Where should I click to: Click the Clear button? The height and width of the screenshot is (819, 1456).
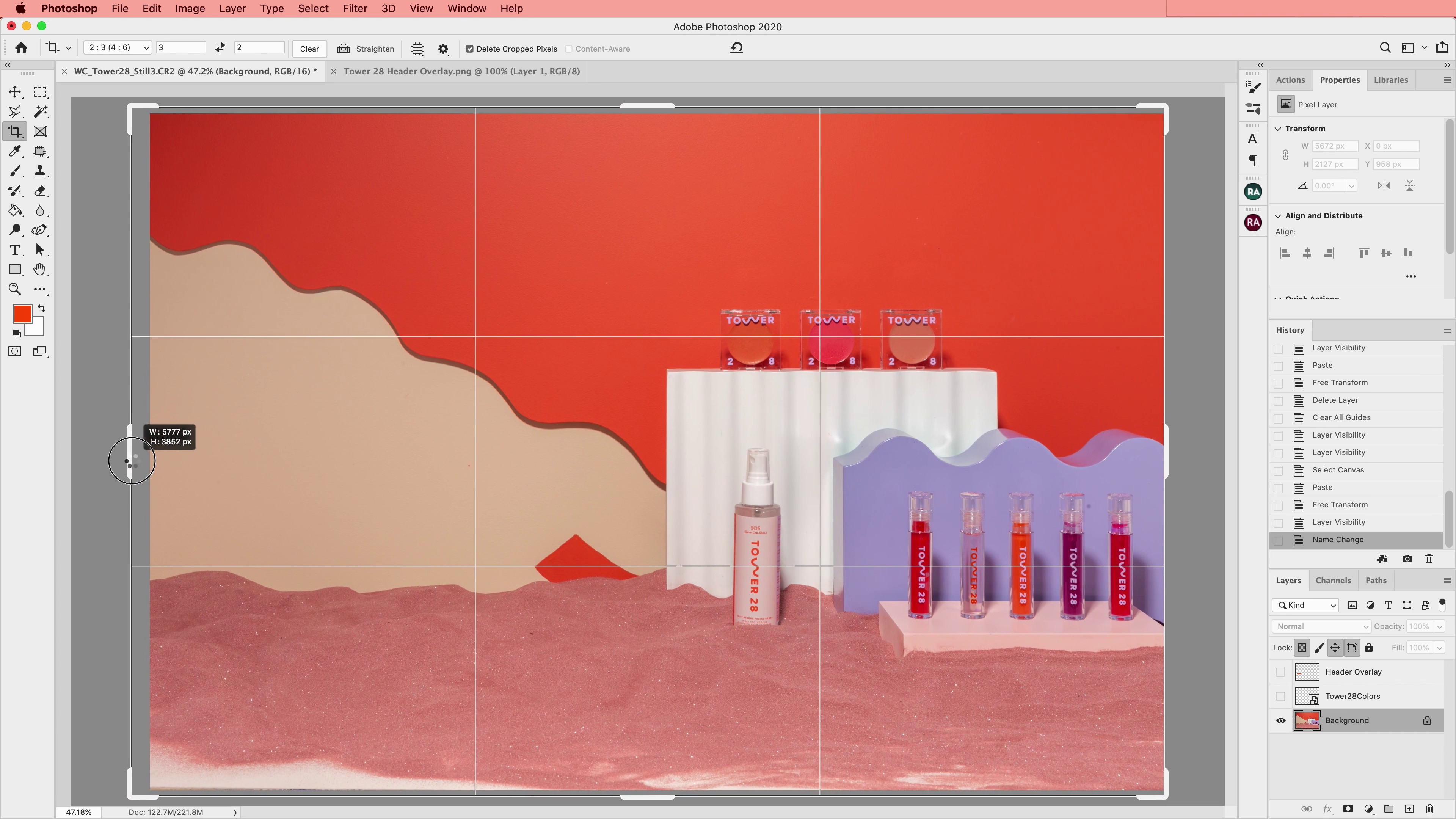coord(309,49)
